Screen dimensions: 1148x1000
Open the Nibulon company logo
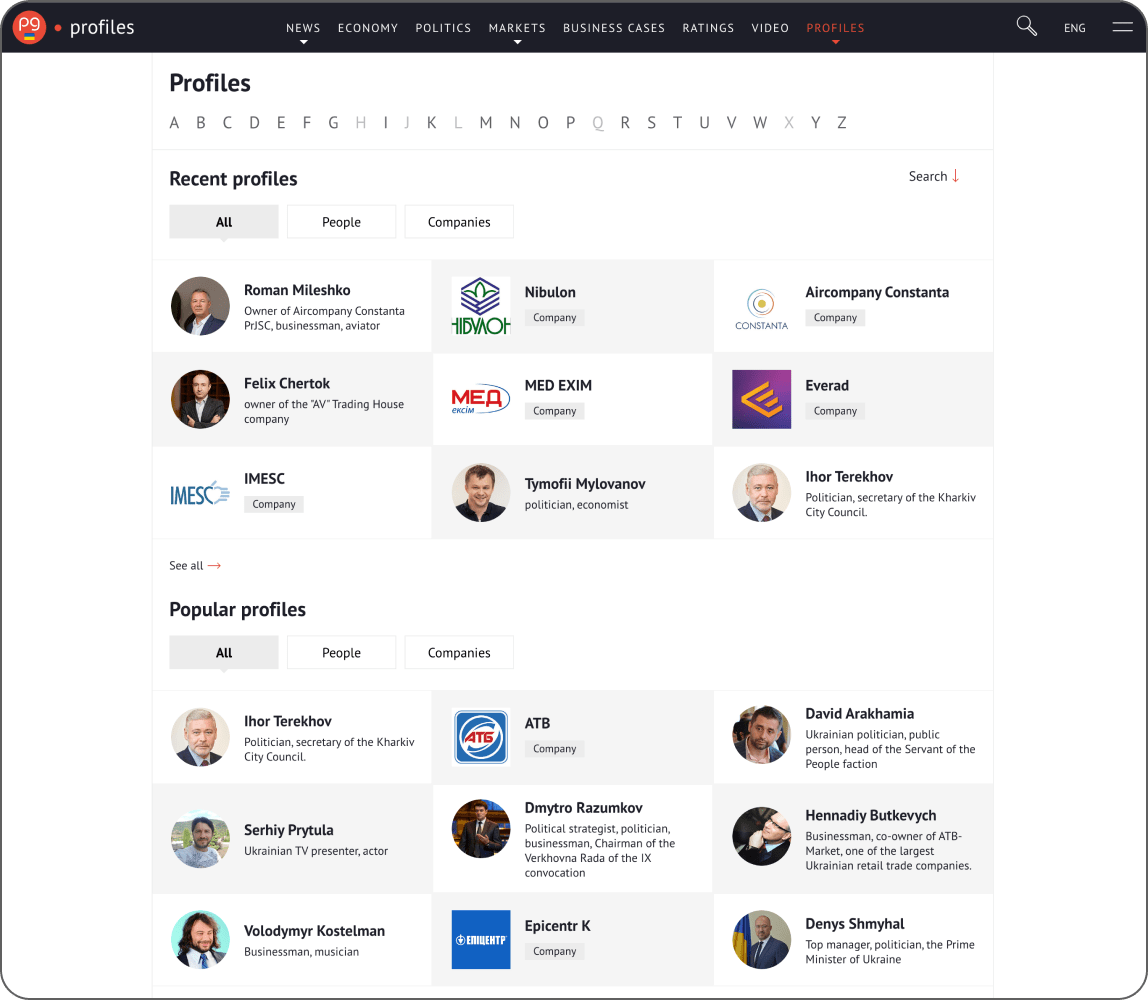tap(480, 306)
